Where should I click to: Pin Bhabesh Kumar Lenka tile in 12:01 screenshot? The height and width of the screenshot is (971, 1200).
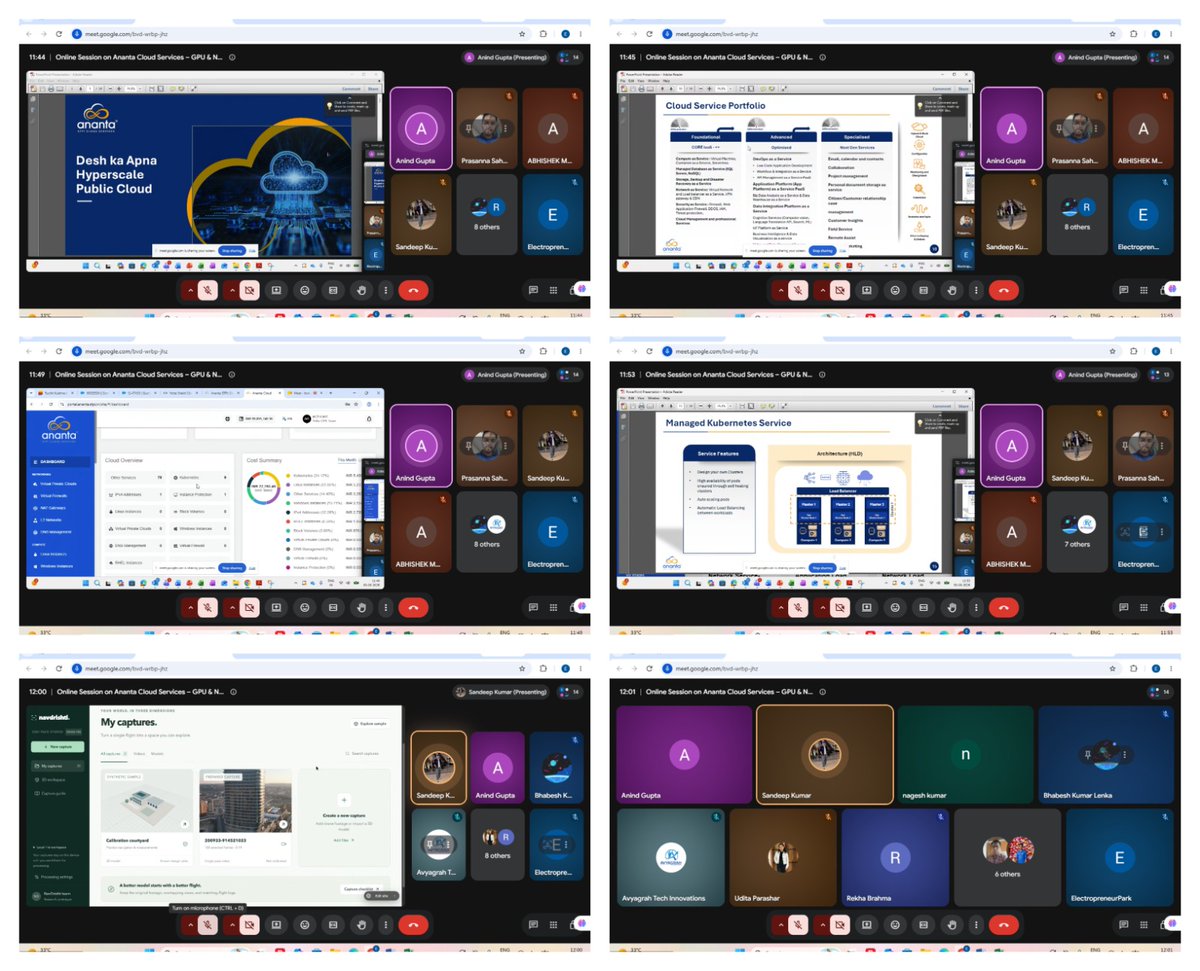pos(1087,755)
